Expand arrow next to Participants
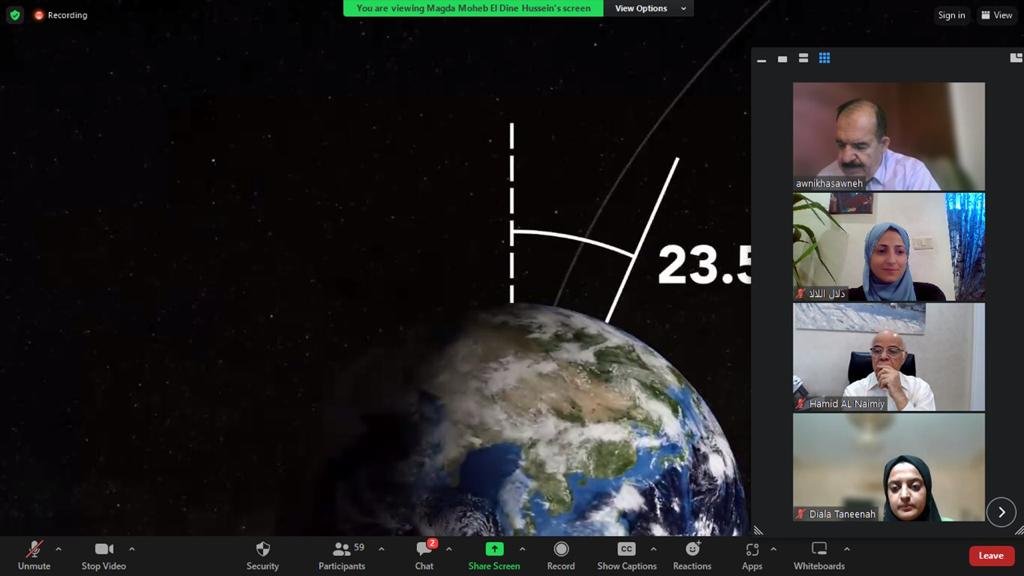This screenshot has height=576, width=1024. [x=381, y=549]
